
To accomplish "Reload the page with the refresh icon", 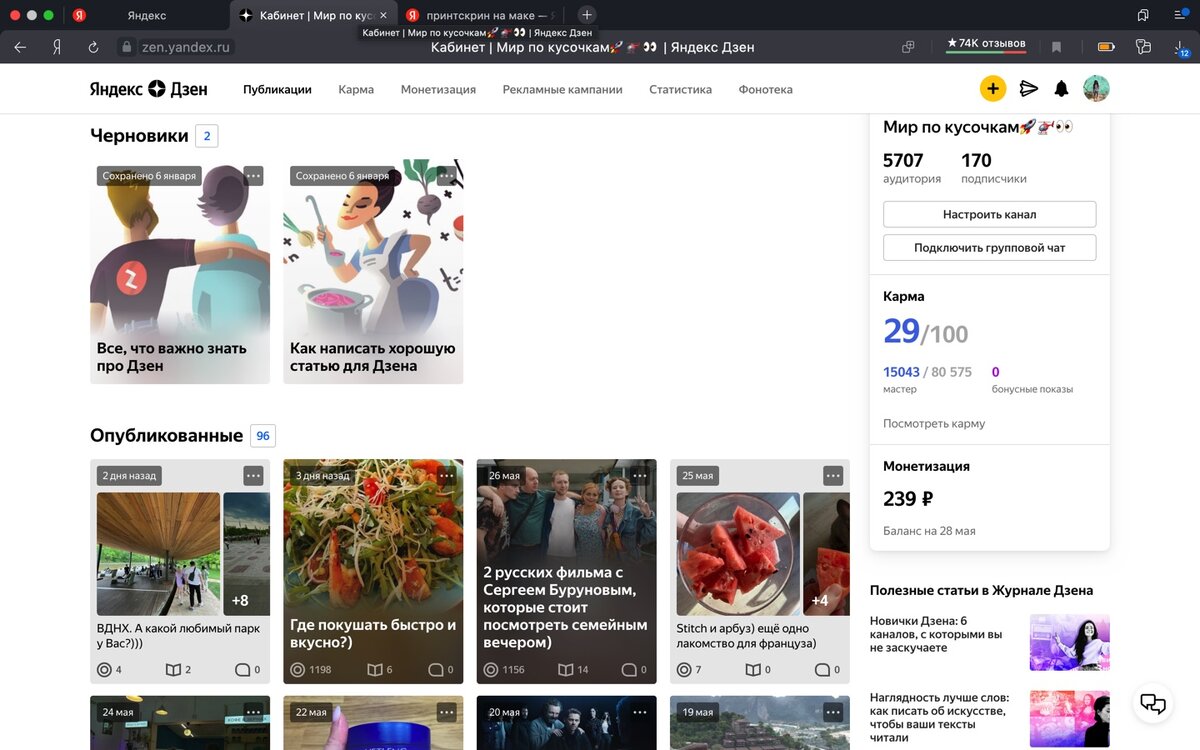I will point(93,47).
